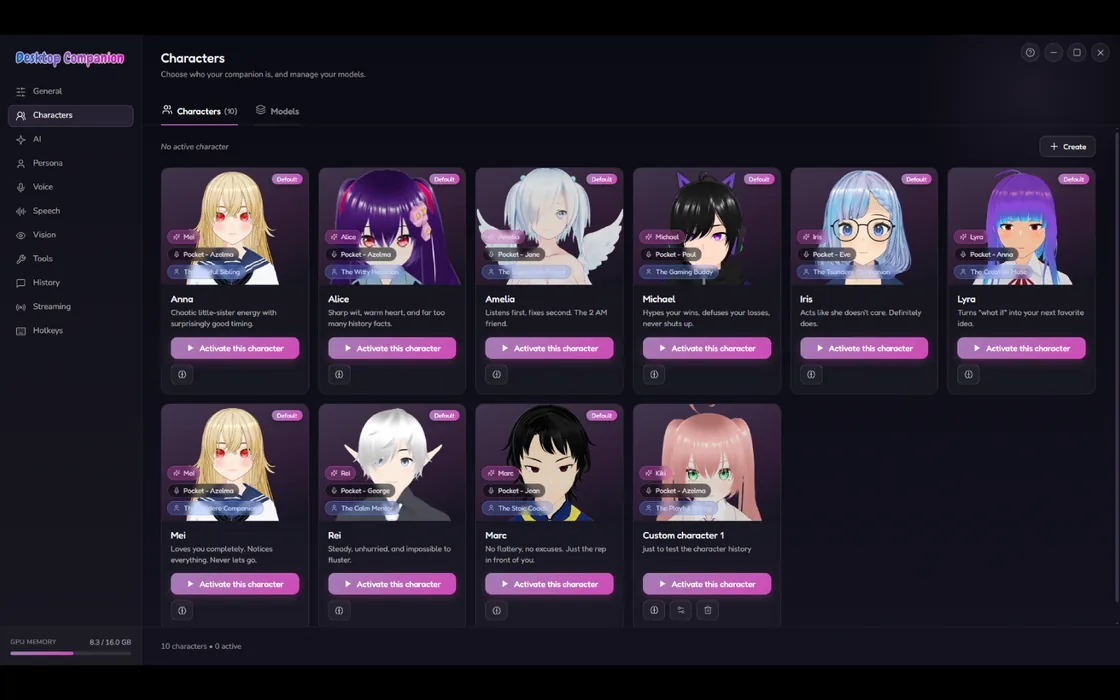The height and width of the screenshot is (700, 1120).
Task: Open the History section
Action: 70,283
